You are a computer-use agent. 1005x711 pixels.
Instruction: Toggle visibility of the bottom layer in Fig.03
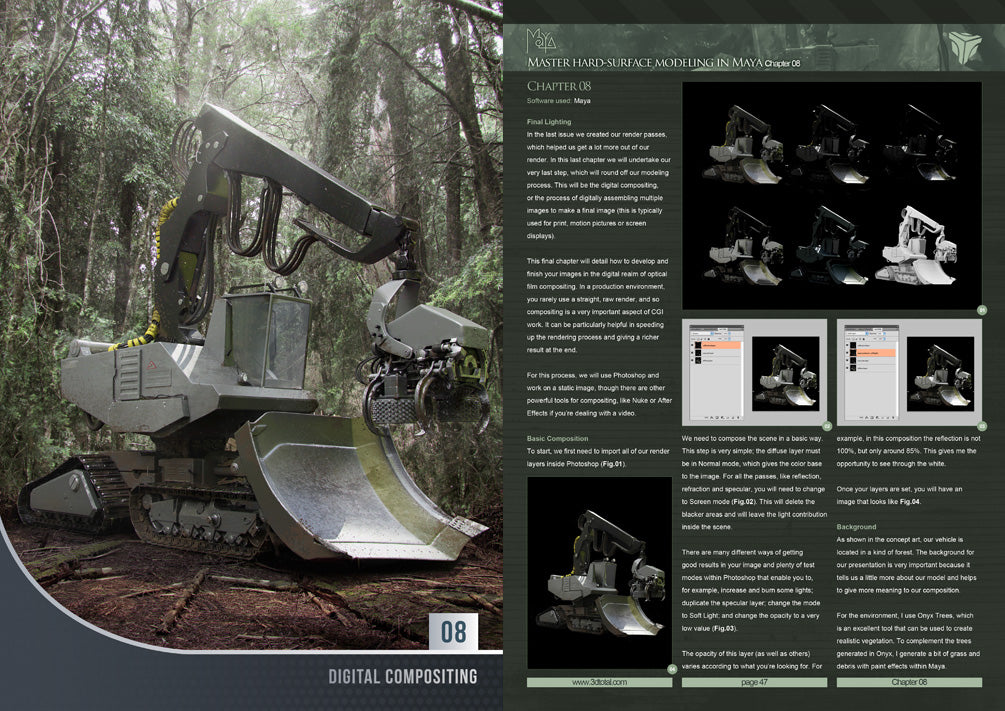pos(847,368)
